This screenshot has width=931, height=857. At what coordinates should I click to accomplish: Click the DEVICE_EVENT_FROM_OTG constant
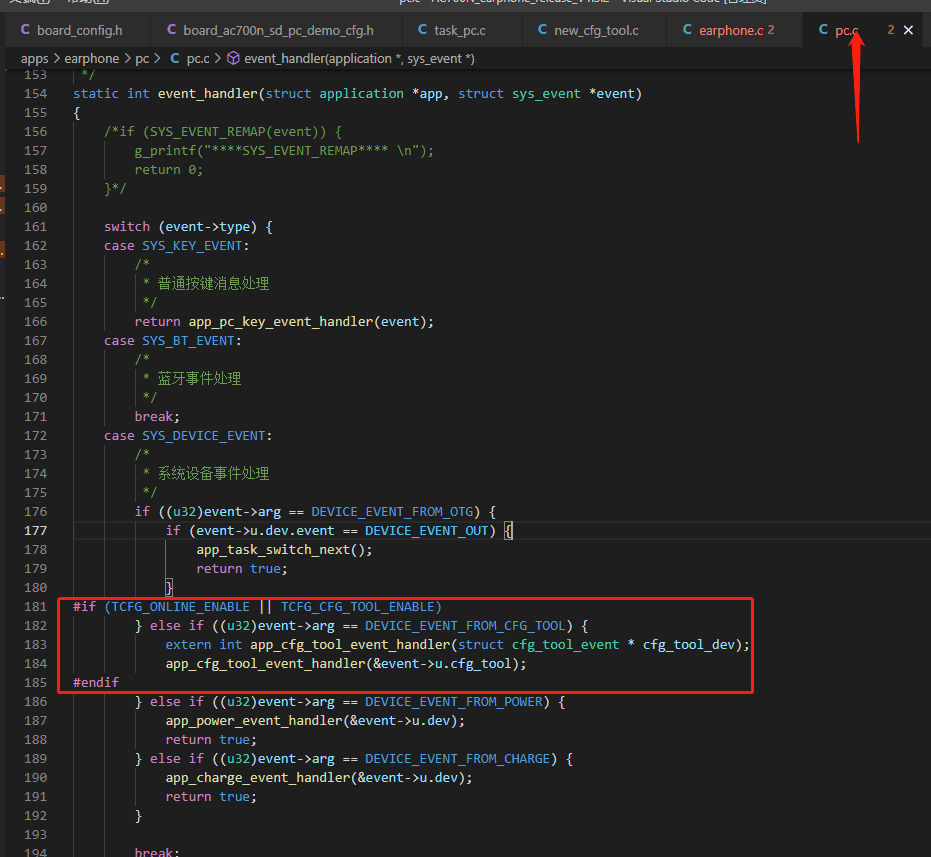(392, 512)
